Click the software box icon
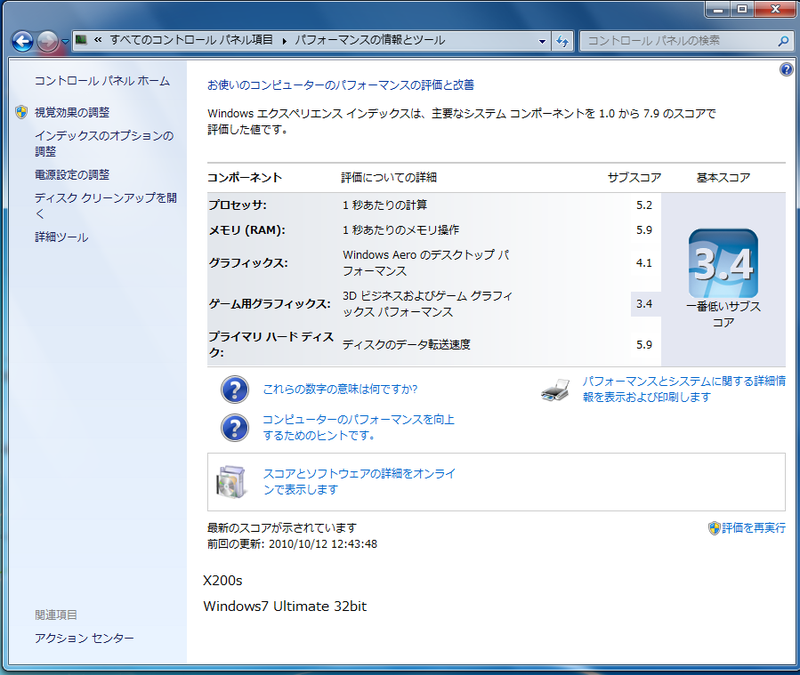 coord(232,482)
